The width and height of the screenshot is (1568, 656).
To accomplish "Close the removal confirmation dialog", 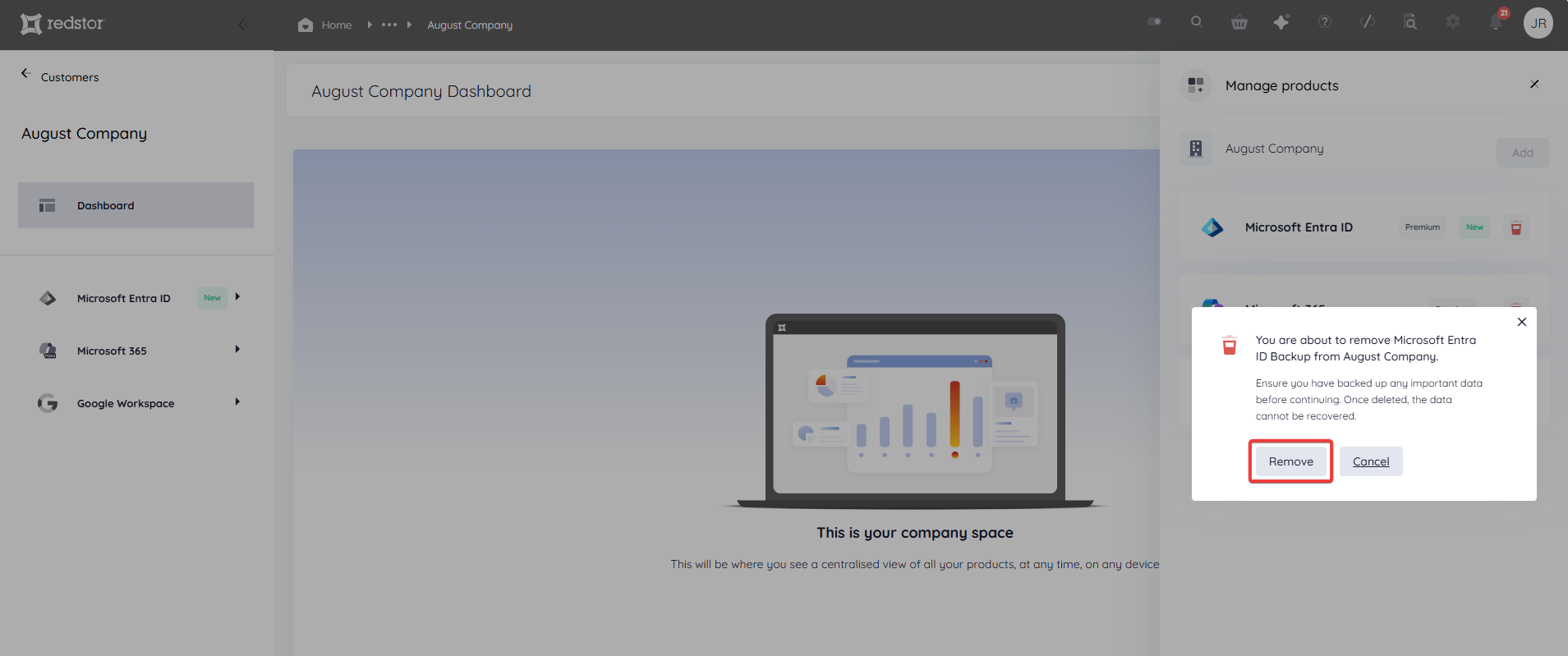I will point(1522,322).
